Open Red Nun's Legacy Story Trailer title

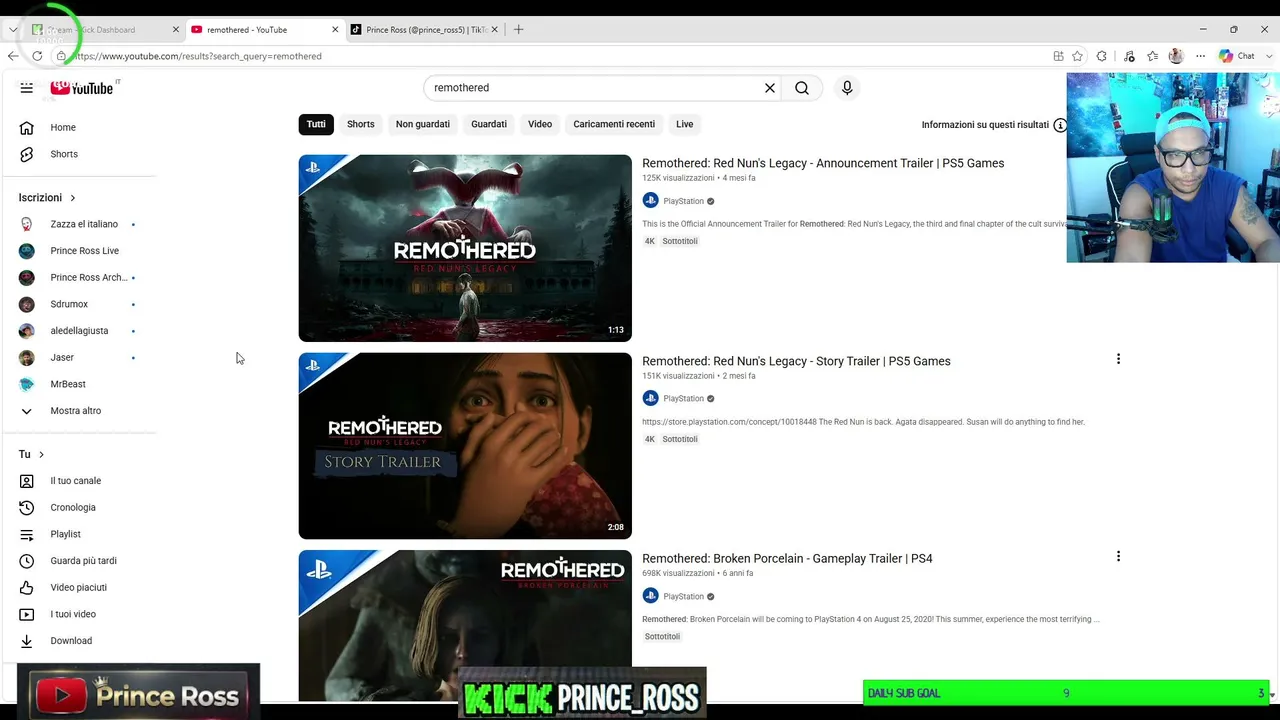(796, 361)
